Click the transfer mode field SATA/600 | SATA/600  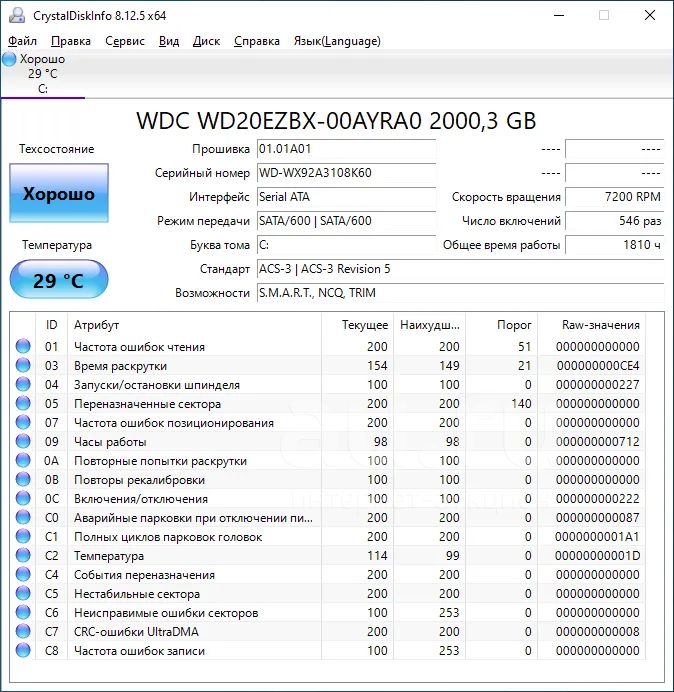tap(346, 221)
